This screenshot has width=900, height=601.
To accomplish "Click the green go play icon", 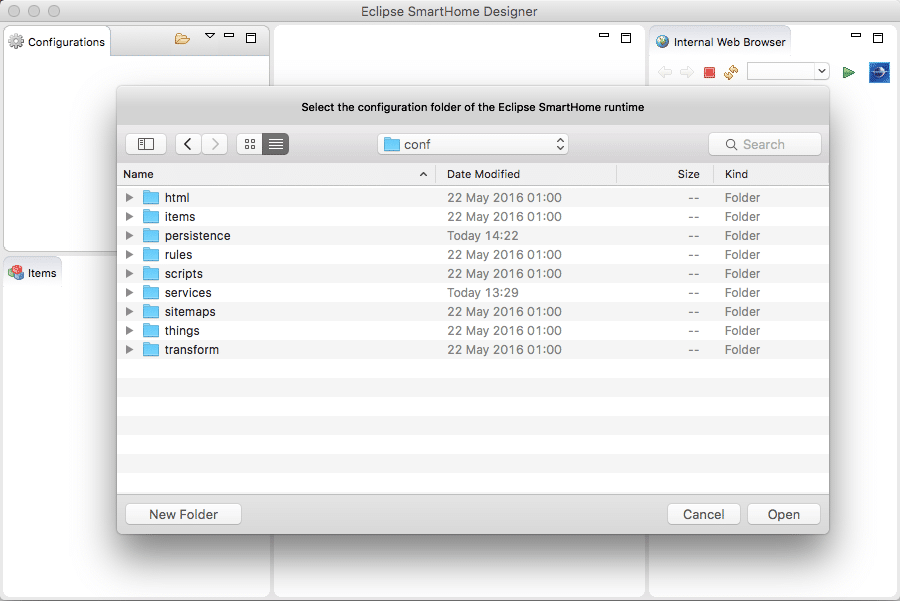I will 848,72.
